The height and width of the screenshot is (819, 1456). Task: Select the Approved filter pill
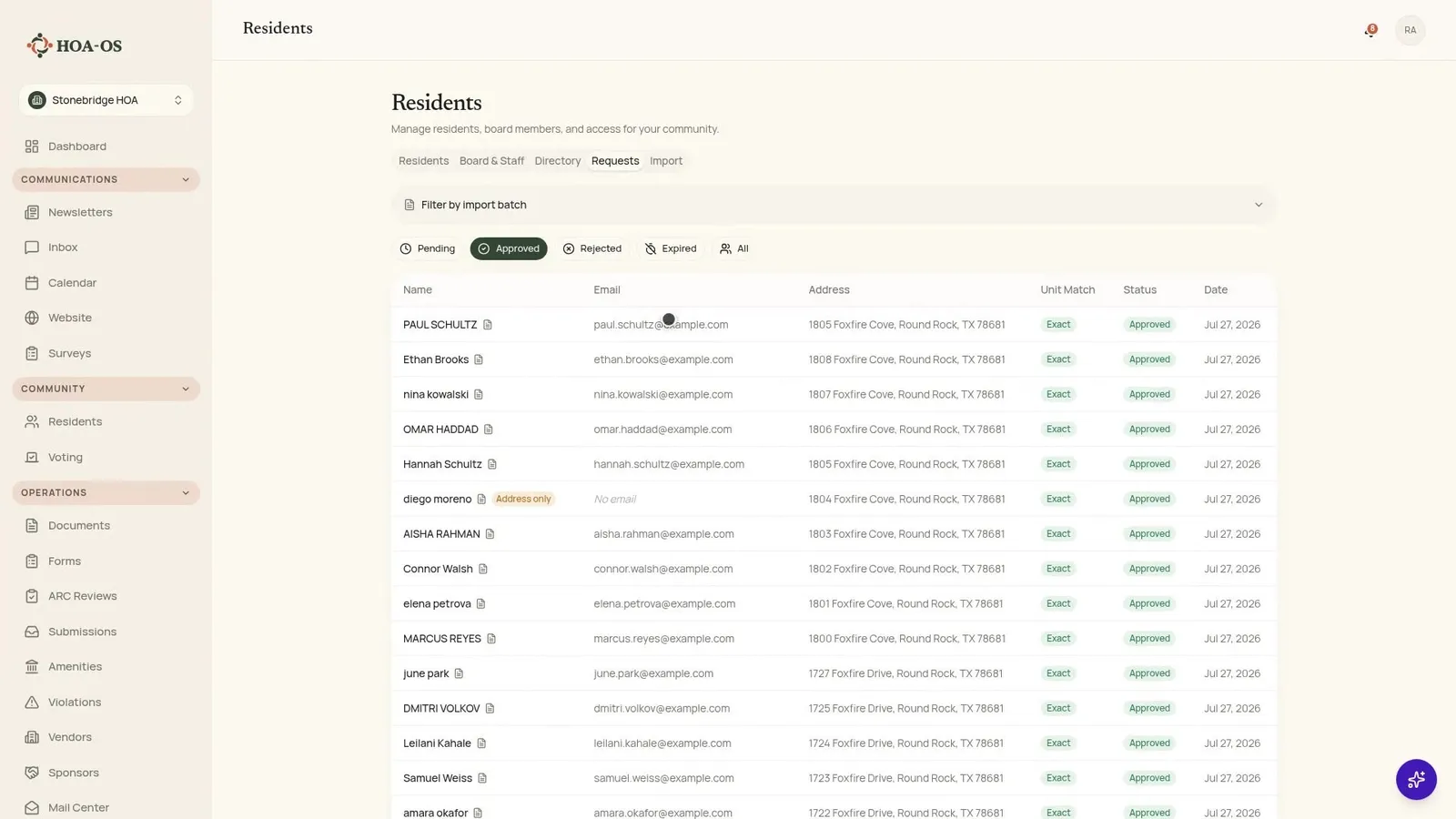click(509, 248)
